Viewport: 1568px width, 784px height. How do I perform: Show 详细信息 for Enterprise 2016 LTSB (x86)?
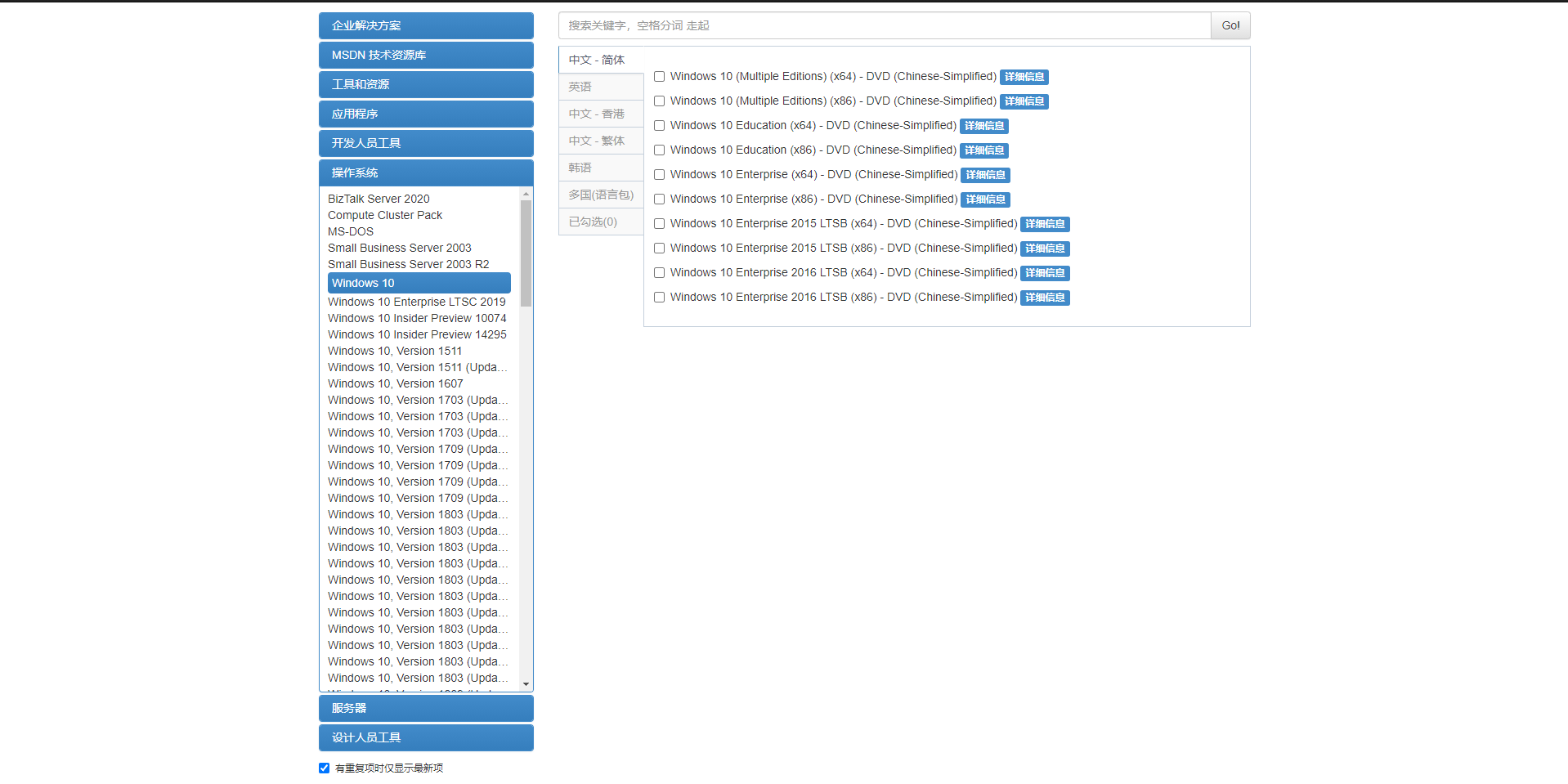[x=1046, y=298]
